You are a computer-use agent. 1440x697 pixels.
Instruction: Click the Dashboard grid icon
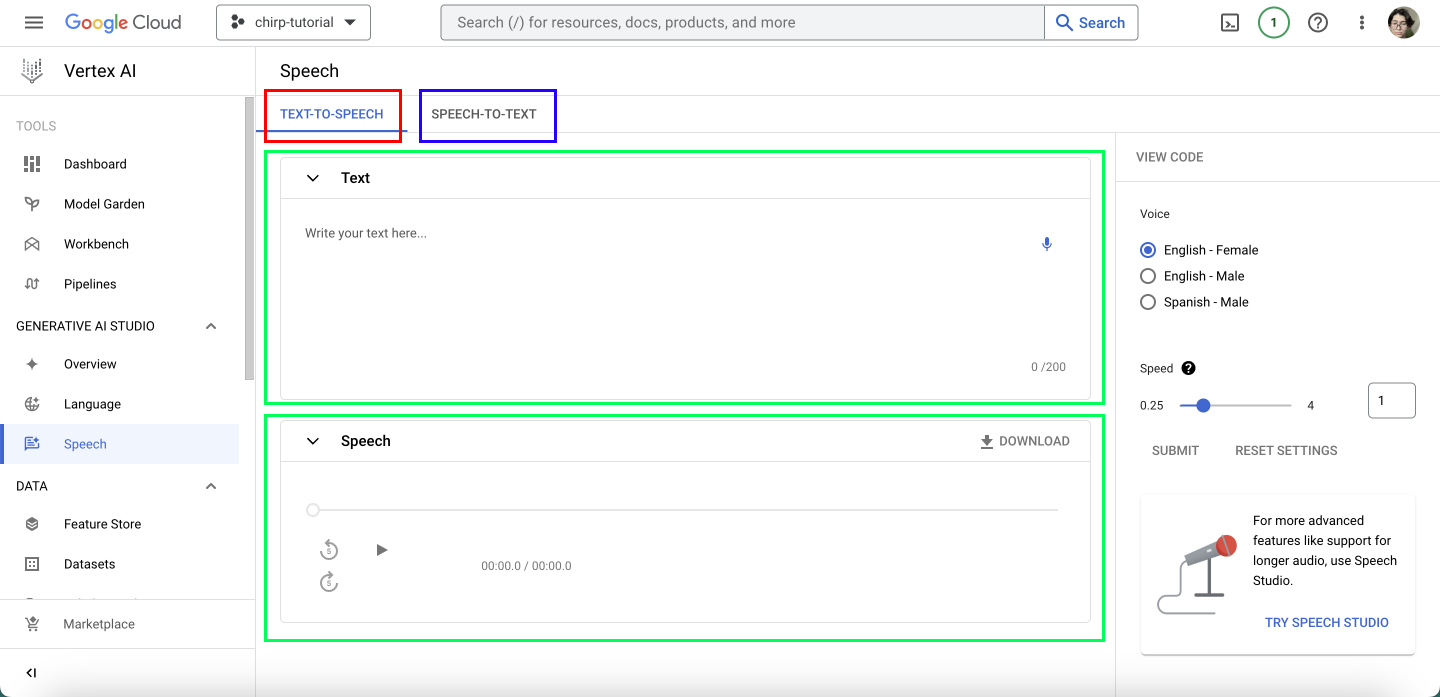[32, 164]
